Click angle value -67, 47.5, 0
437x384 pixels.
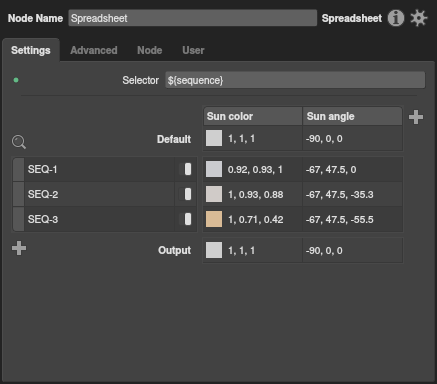click(331, 170)
